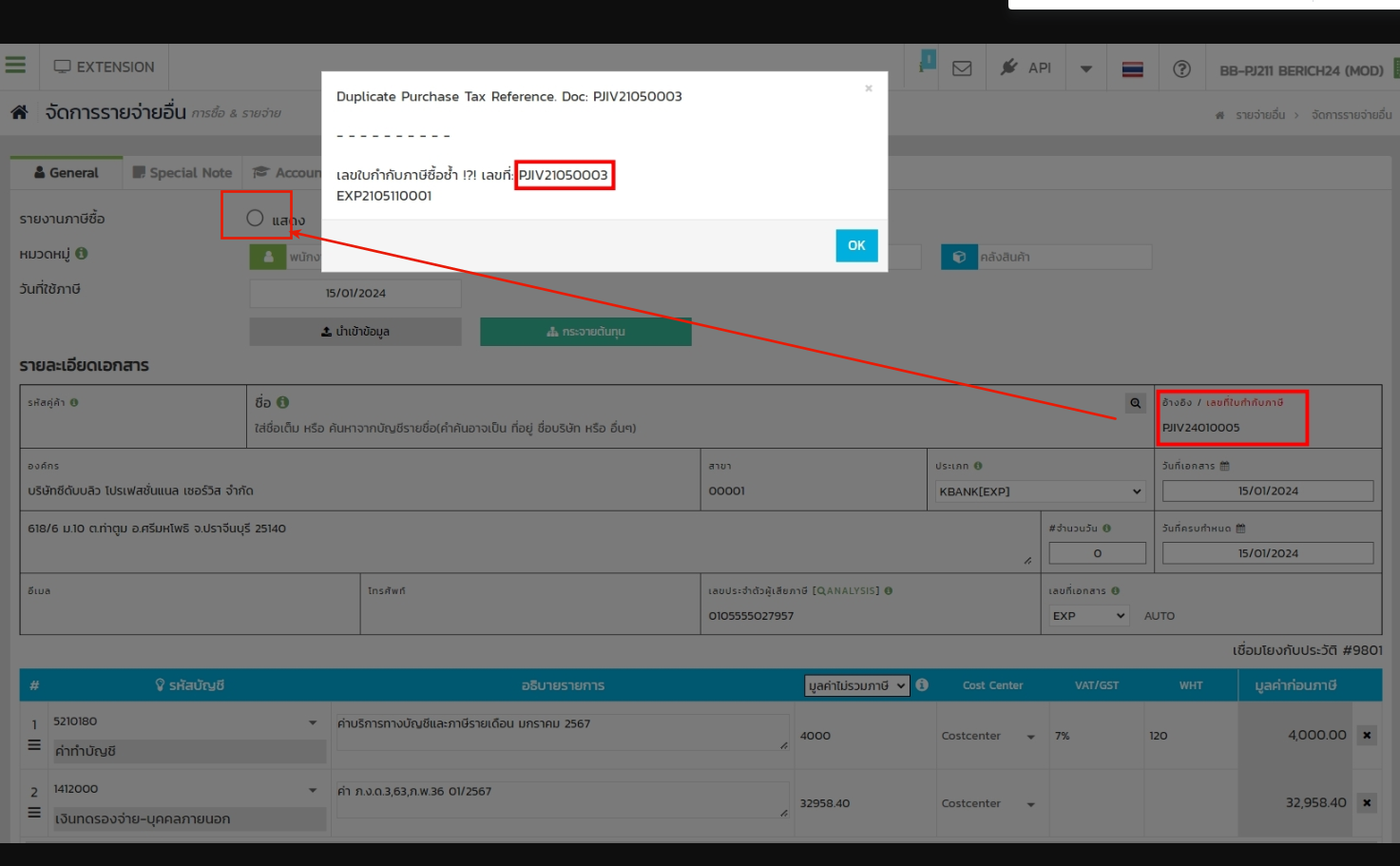
Task: Click the green employee category icon
Action: pos(268,257)
